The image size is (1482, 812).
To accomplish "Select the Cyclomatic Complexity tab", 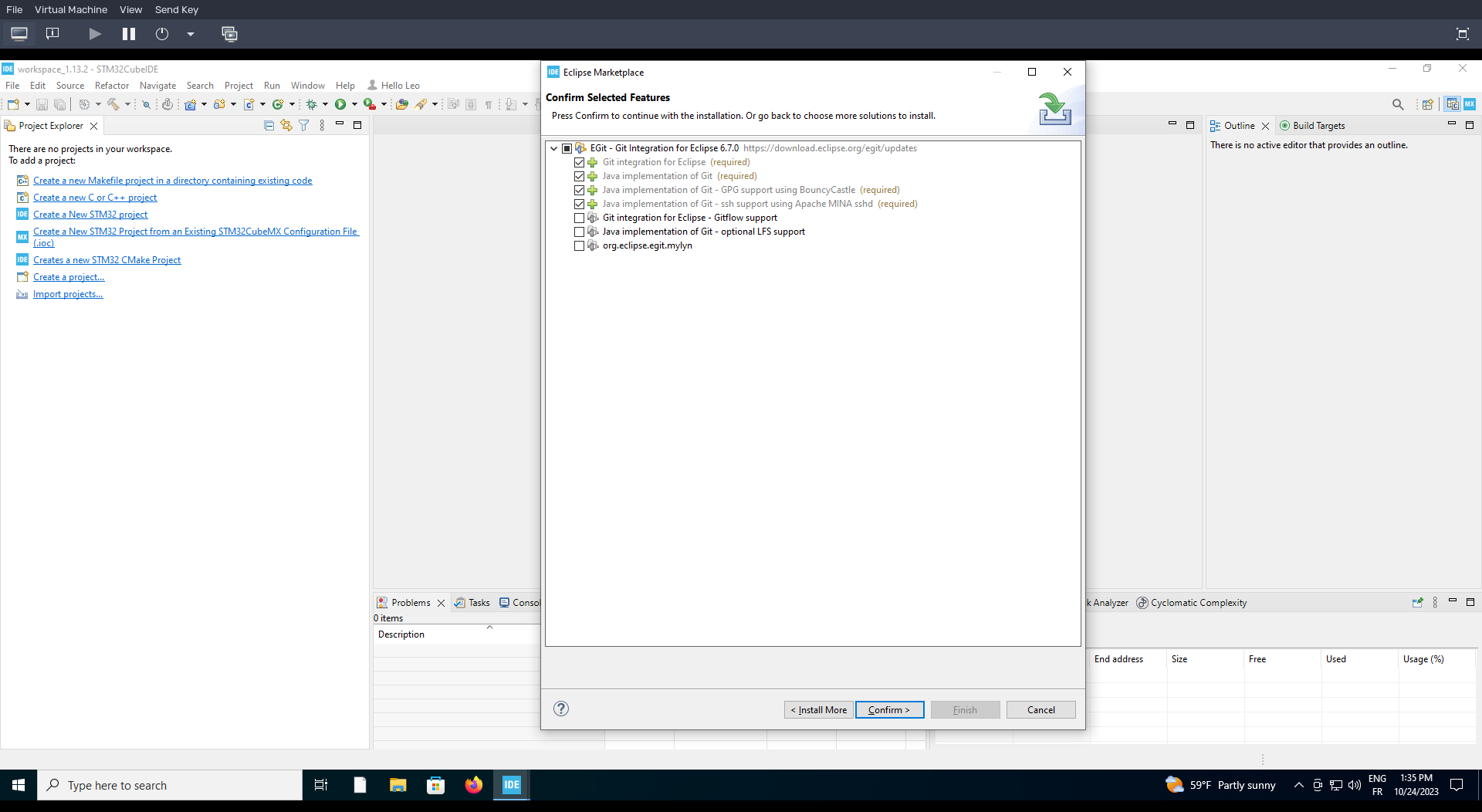I will [x=1191, y=603].
